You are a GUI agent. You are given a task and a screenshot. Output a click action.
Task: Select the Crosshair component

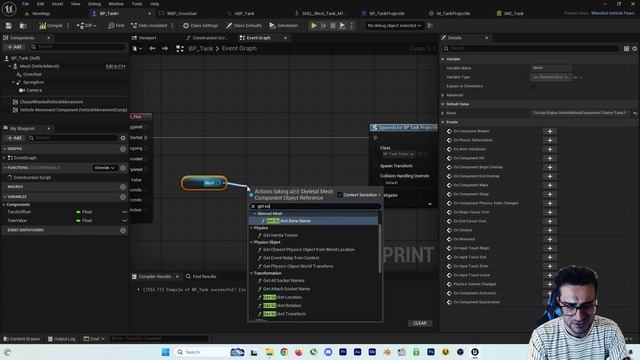(32, 74)
